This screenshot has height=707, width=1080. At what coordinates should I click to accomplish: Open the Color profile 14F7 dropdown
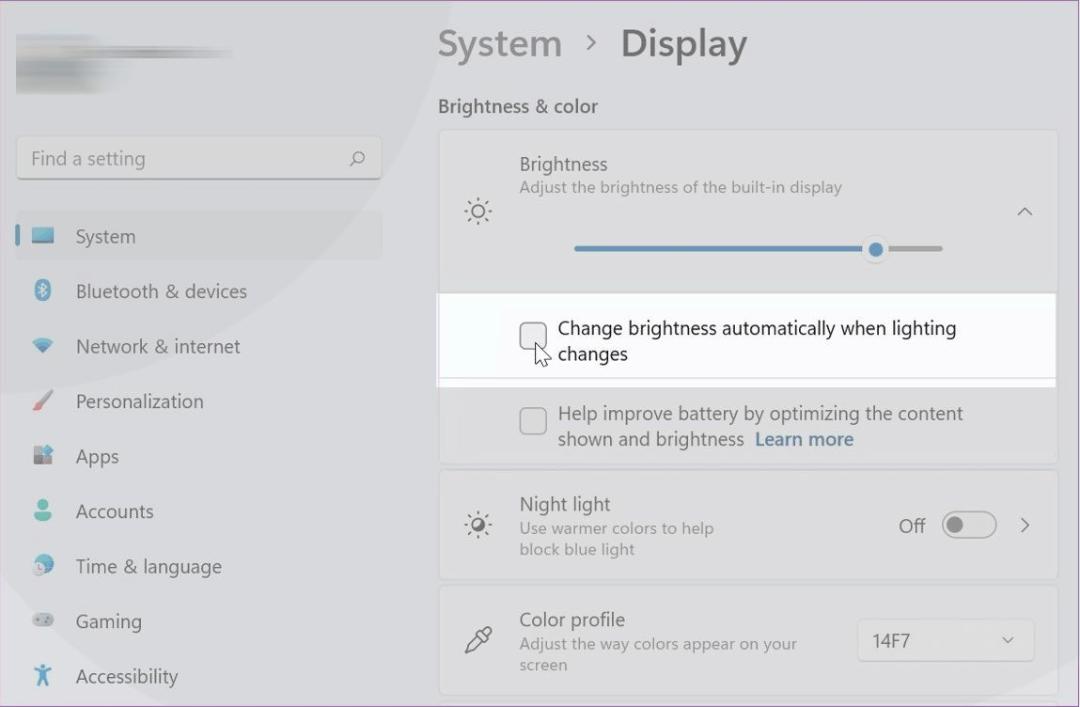(946, 641)
